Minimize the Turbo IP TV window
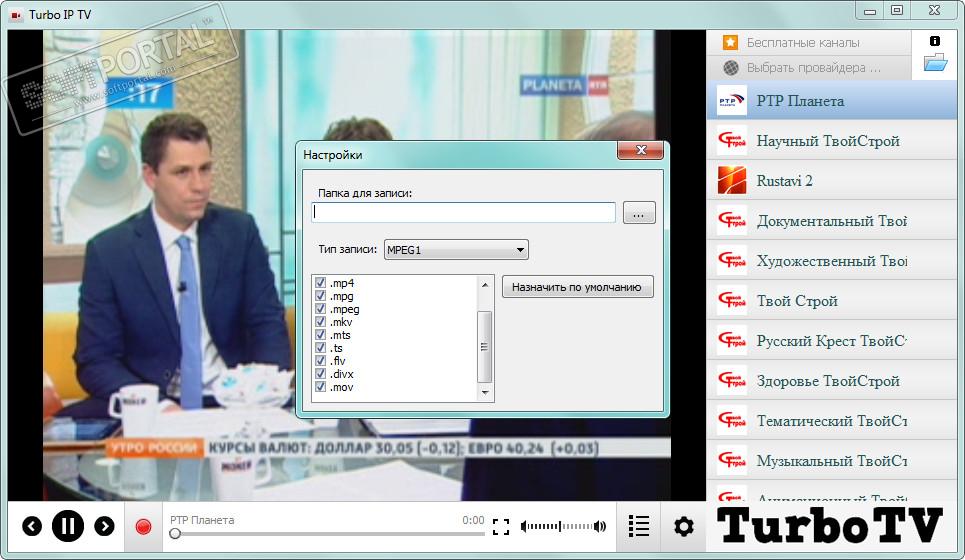 click(x=870, y=10)
